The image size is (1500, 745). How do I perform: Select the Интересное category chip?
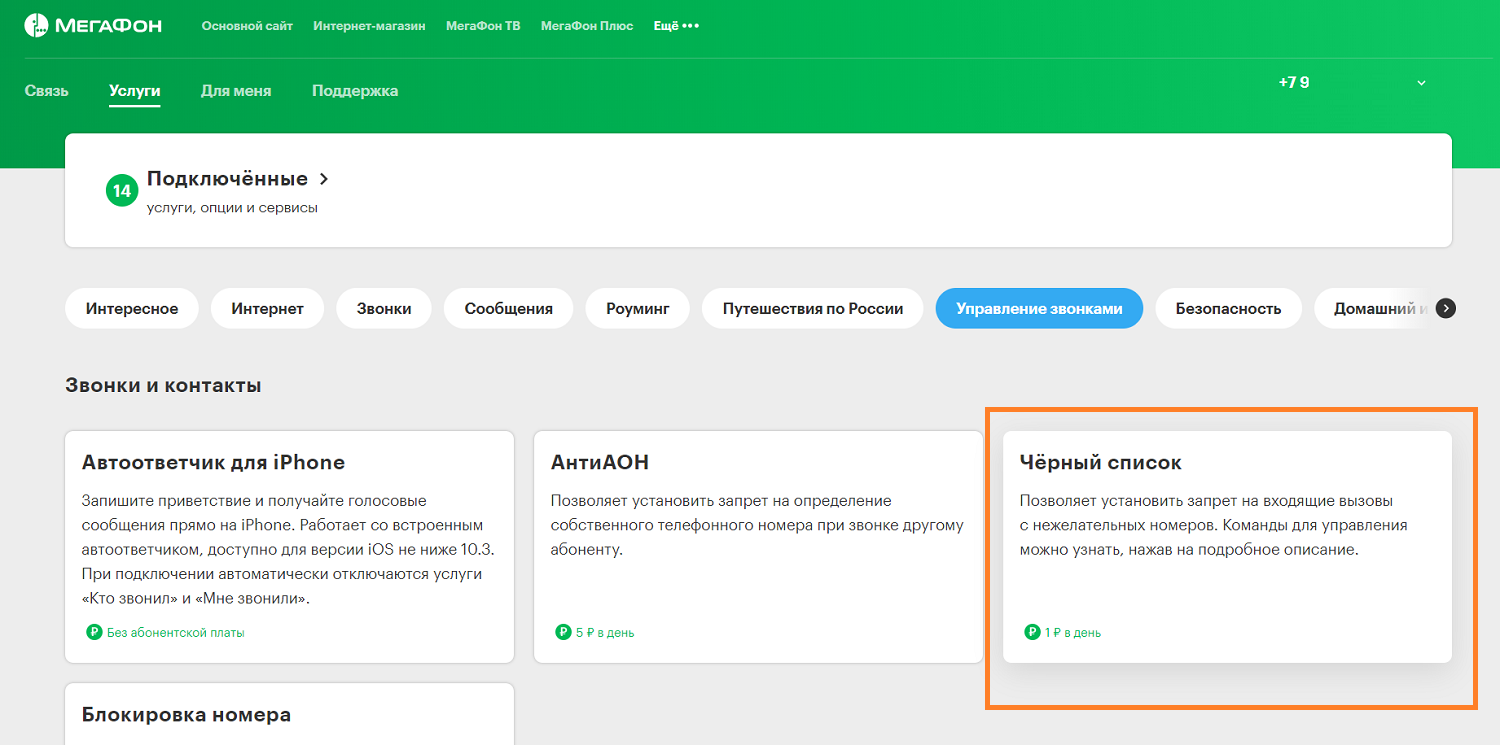tap(132, 309)
